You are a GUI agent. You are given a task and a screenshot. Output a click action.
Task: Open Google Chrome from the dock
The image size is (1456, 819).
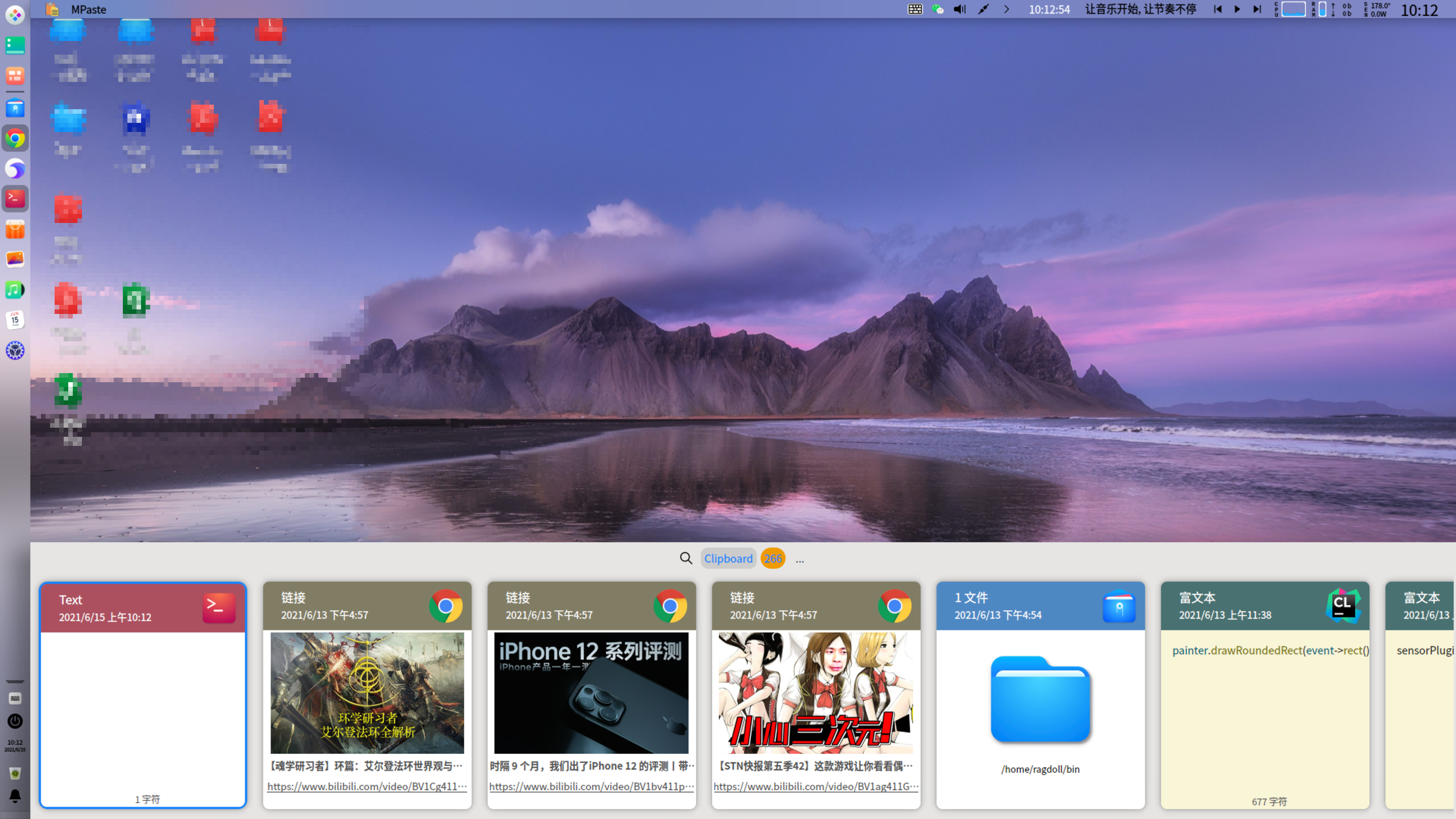[x=15, y=138]
